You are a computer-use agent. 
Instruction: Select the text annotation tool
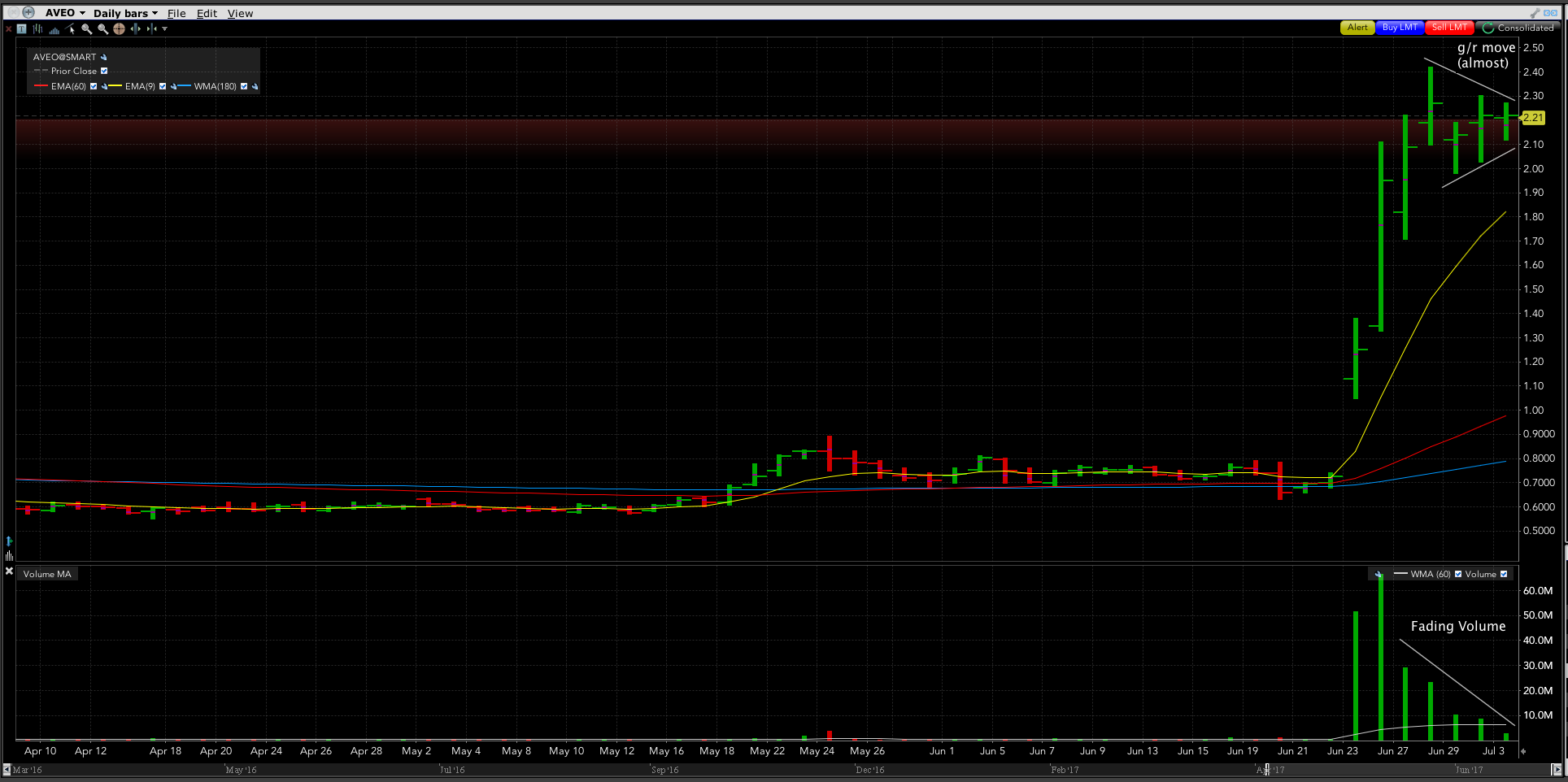22,28
